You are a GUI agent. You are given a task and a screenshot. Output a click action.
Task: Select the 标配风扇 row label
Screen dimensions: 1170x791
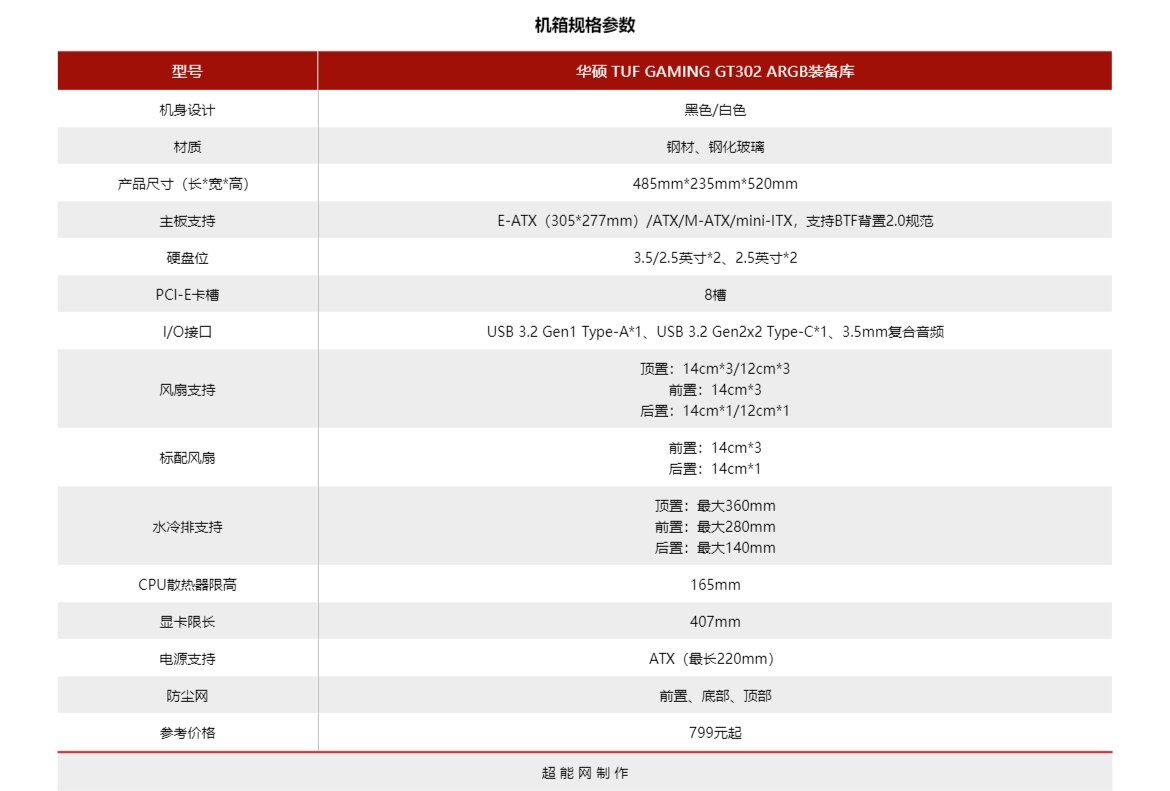click(x=187, y=458)
